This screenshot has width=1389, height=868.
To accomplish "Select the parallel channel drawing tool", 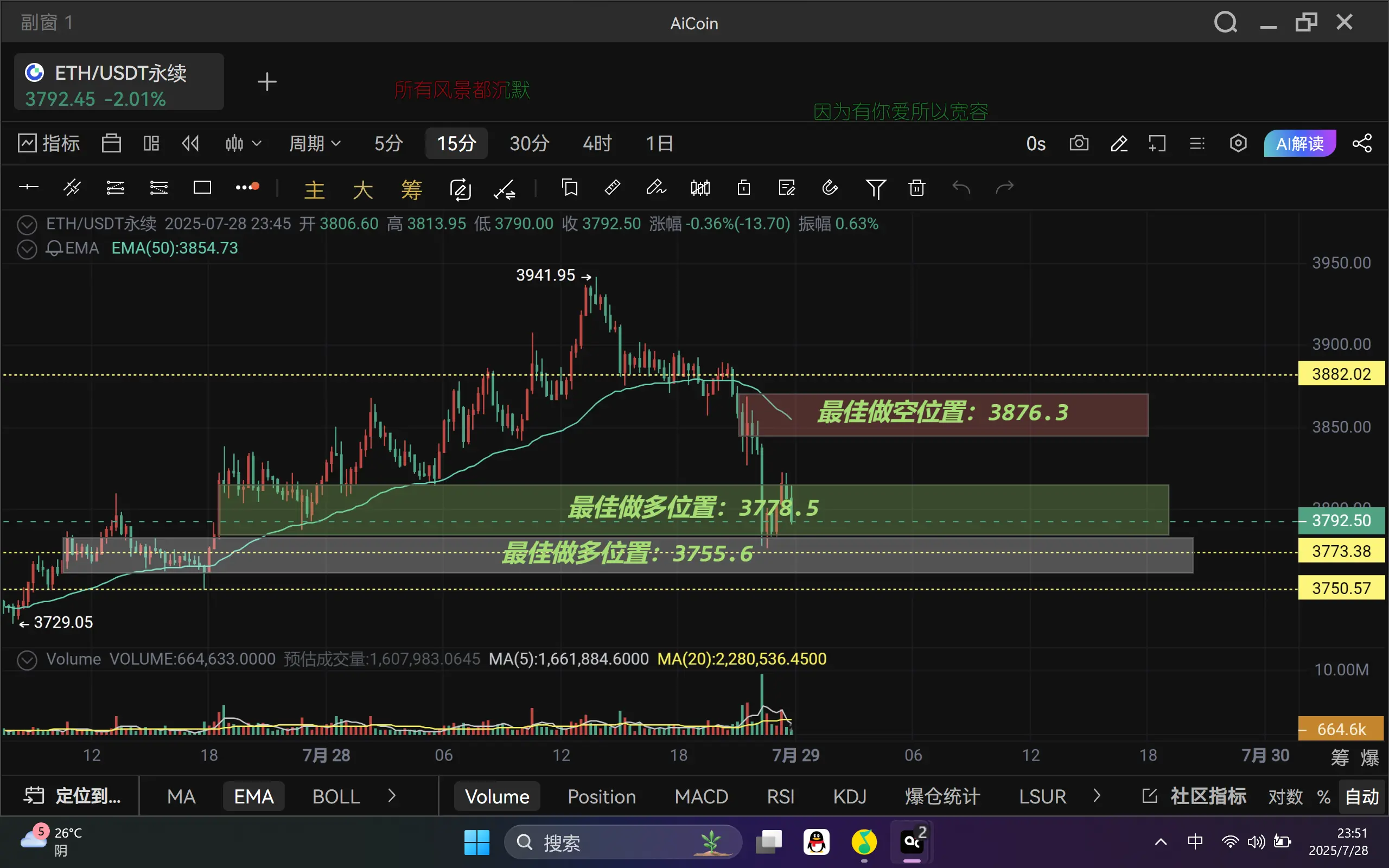I will (116, 187).
